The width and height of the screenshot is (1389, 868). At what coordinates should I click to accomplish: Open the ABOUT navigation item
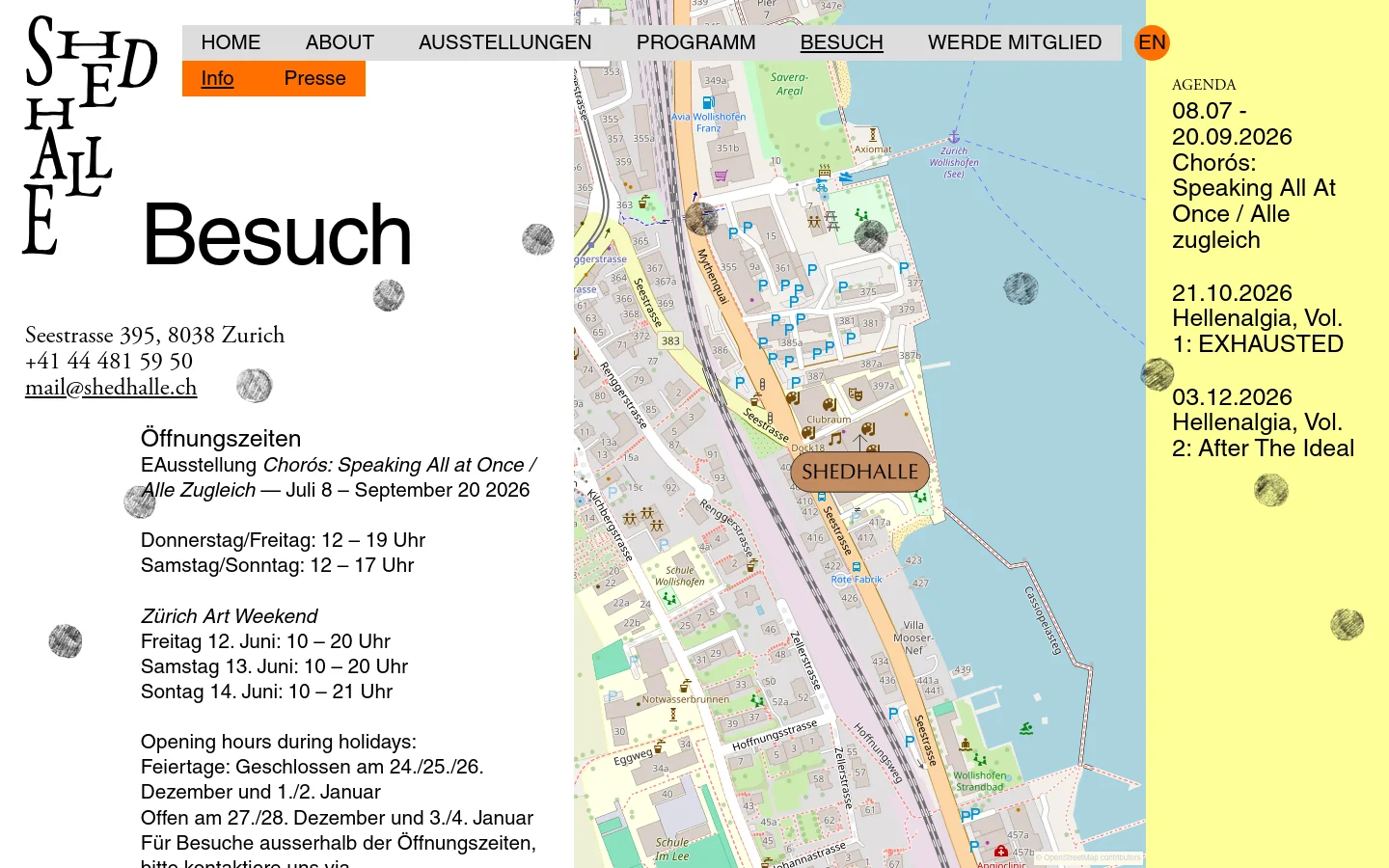340,42
